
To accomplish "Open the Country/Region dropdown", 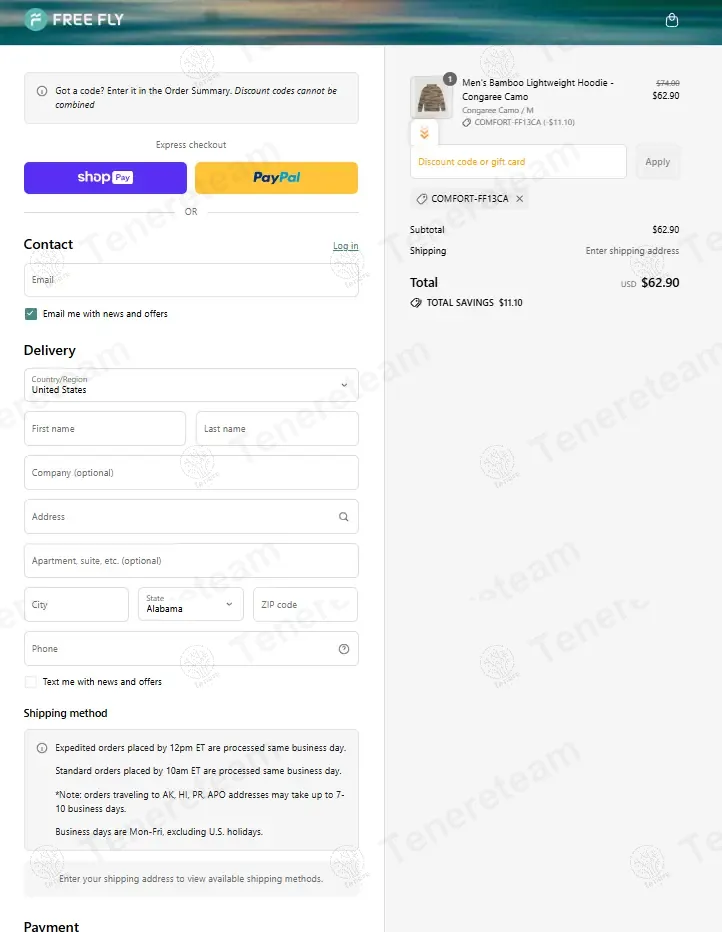I will pos(191,385).
